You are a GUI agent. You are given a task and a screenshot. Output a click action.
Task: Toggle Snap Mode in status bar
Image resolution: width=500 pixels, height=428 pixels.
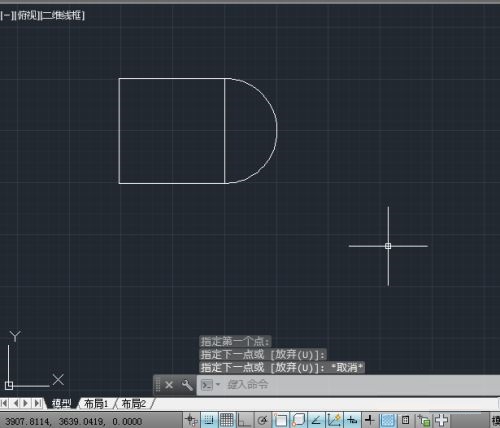209,420
